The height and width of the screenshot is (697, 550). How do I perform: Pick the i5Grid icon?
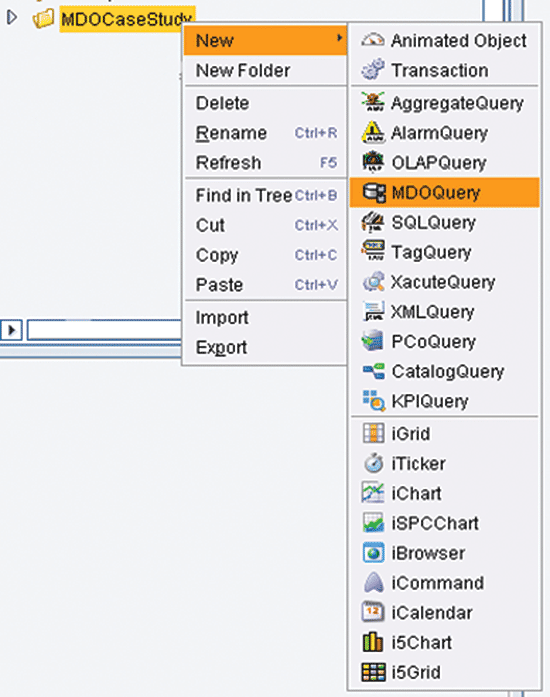tap(373, 672)
